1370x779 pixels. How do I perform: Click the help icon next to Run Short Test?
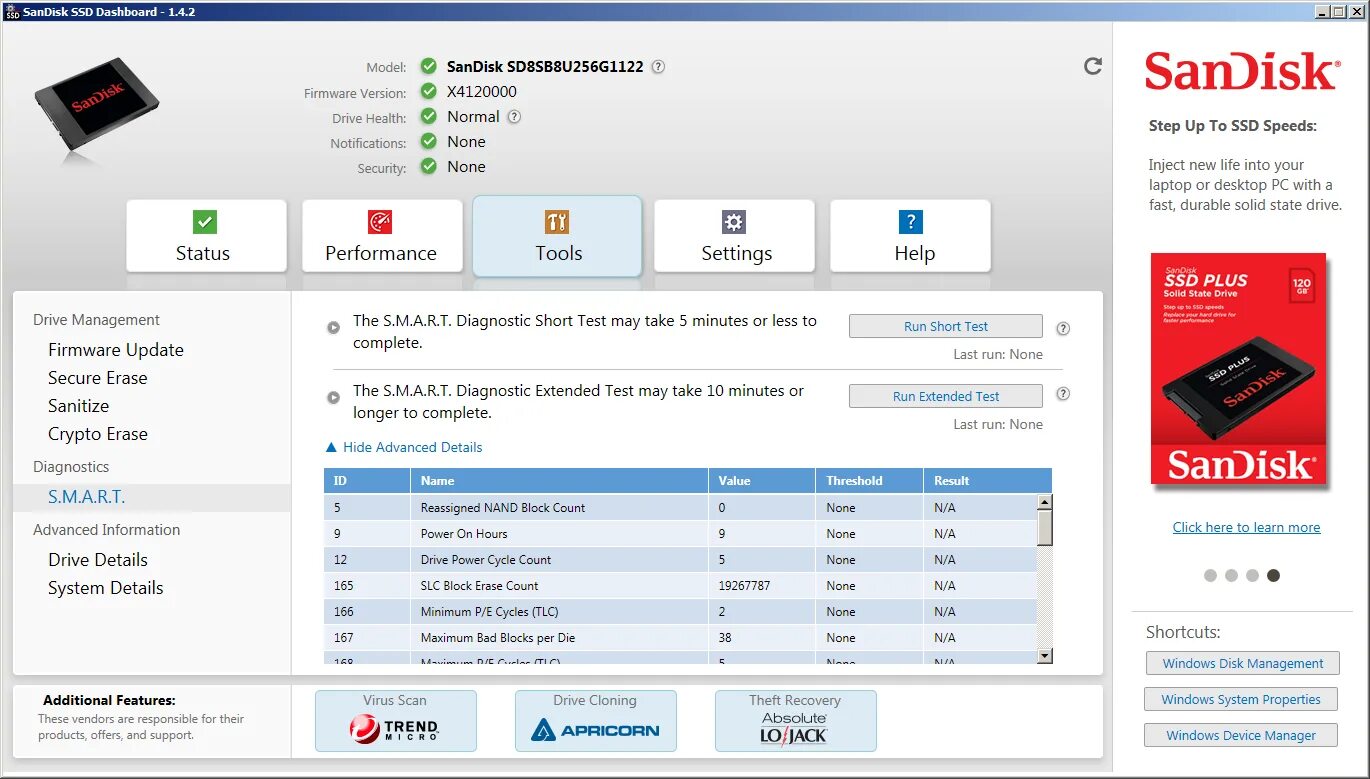click(1063, 328)
